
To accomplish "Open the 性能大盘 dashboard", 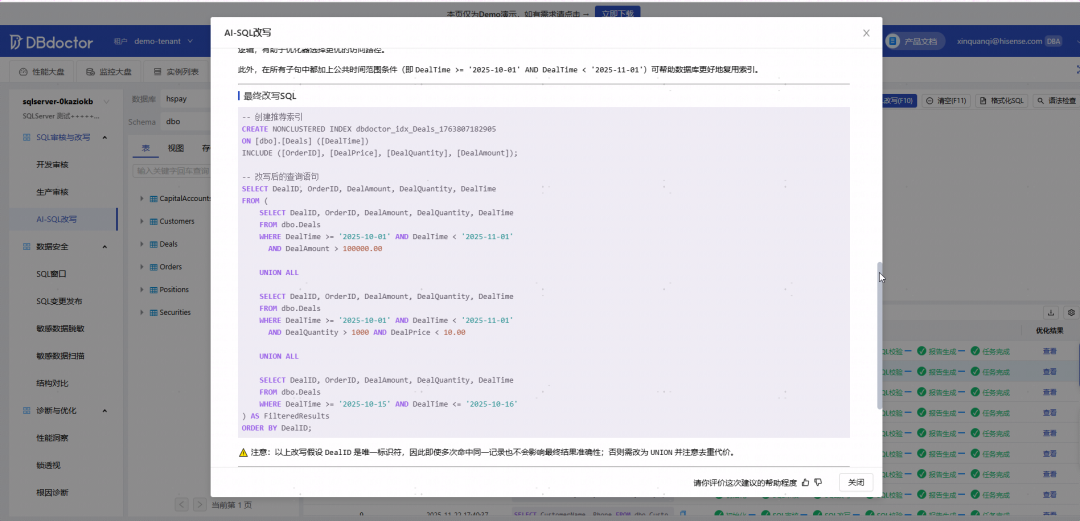I will click(x=41, y=72).
